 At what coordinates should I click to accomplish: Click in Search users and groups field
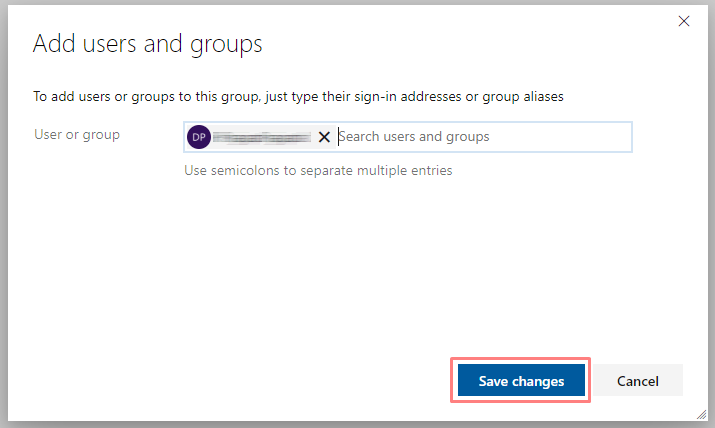pyautogui.click(x=480, y=137)
